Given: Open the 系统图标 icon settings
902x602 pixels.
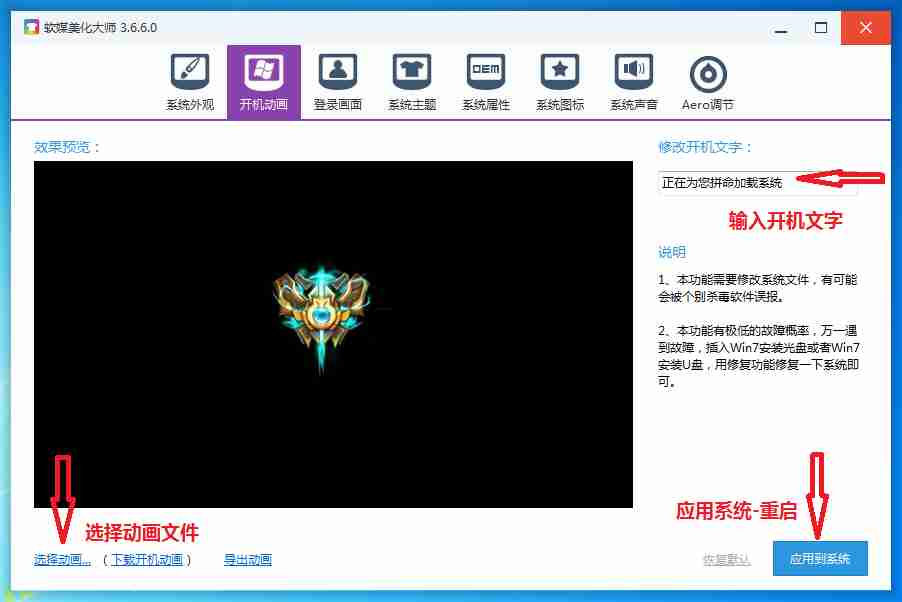Looking at the screenshot, I should [559, 80].
